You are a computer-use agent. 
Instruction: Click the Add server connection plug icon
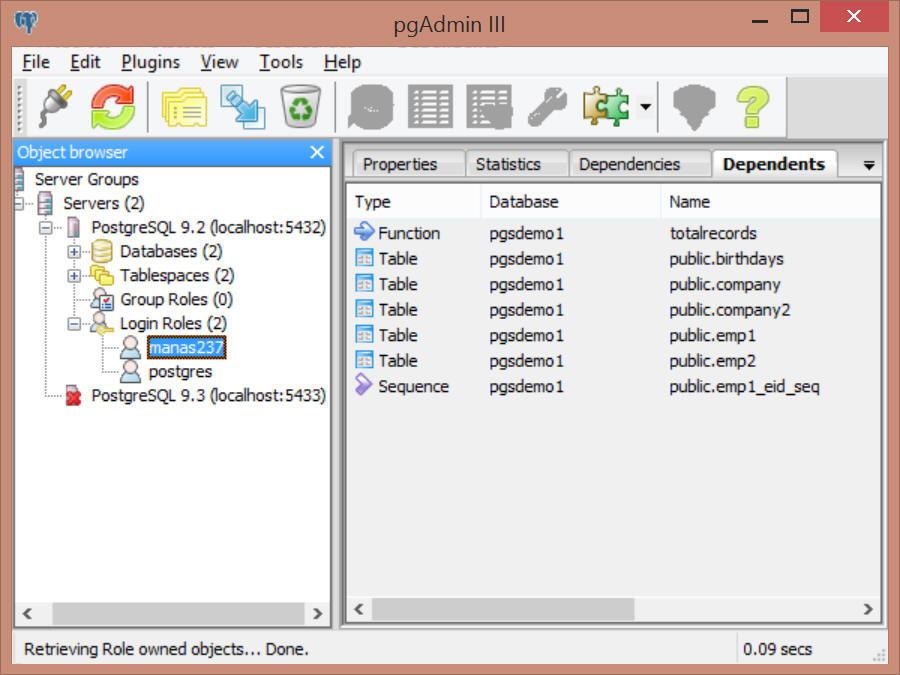click(x=56, y=107)
